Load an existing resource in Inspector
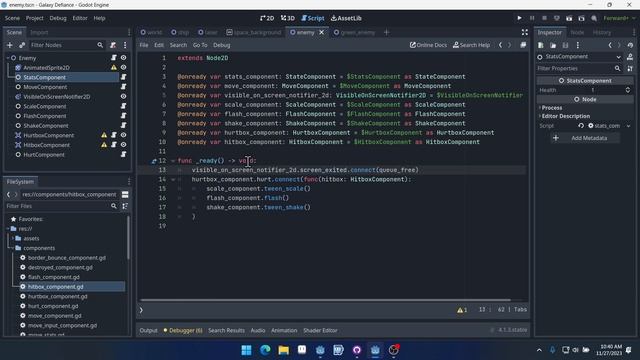 553,45
